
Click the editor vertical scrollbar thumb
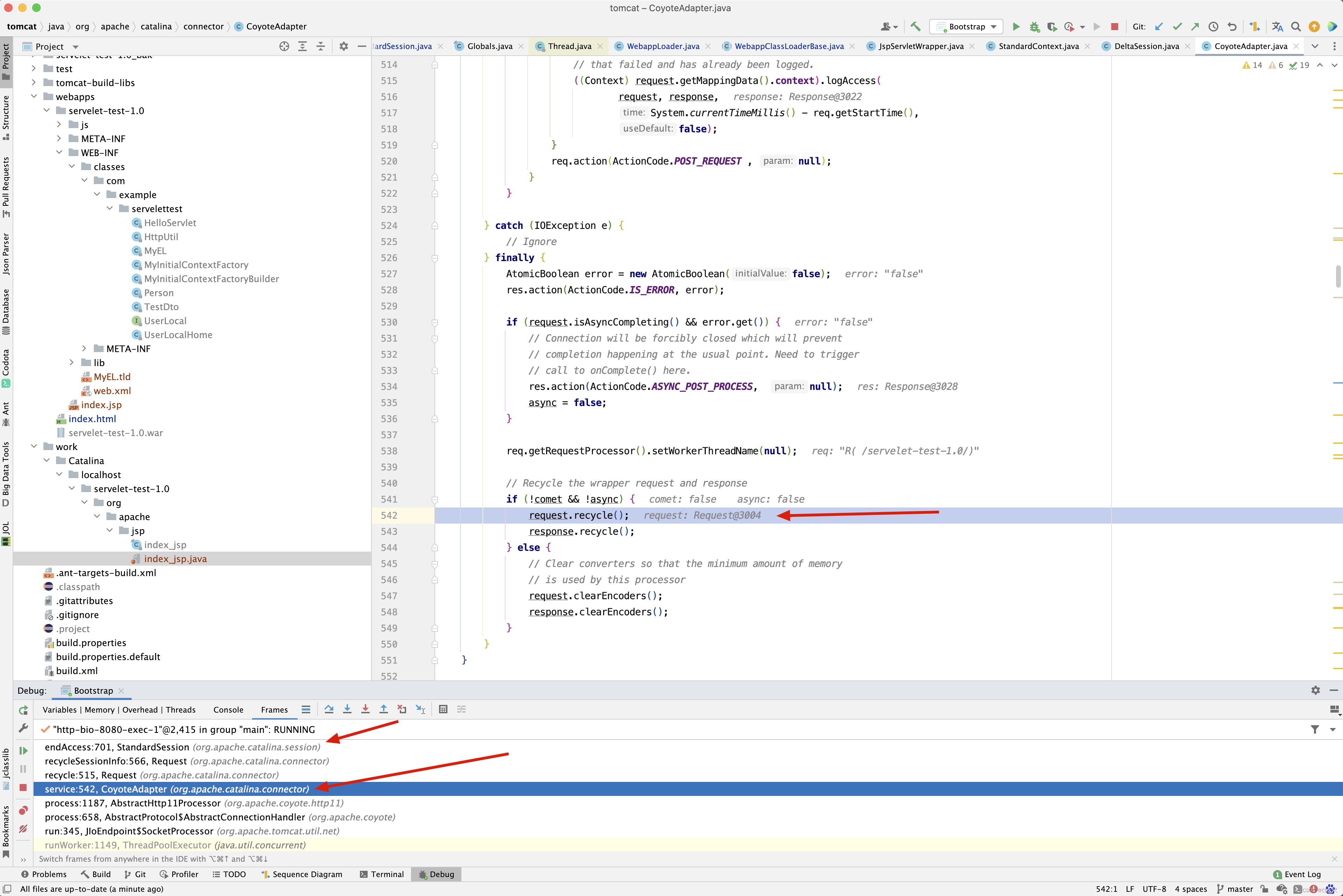click(x=1338, y=276)
